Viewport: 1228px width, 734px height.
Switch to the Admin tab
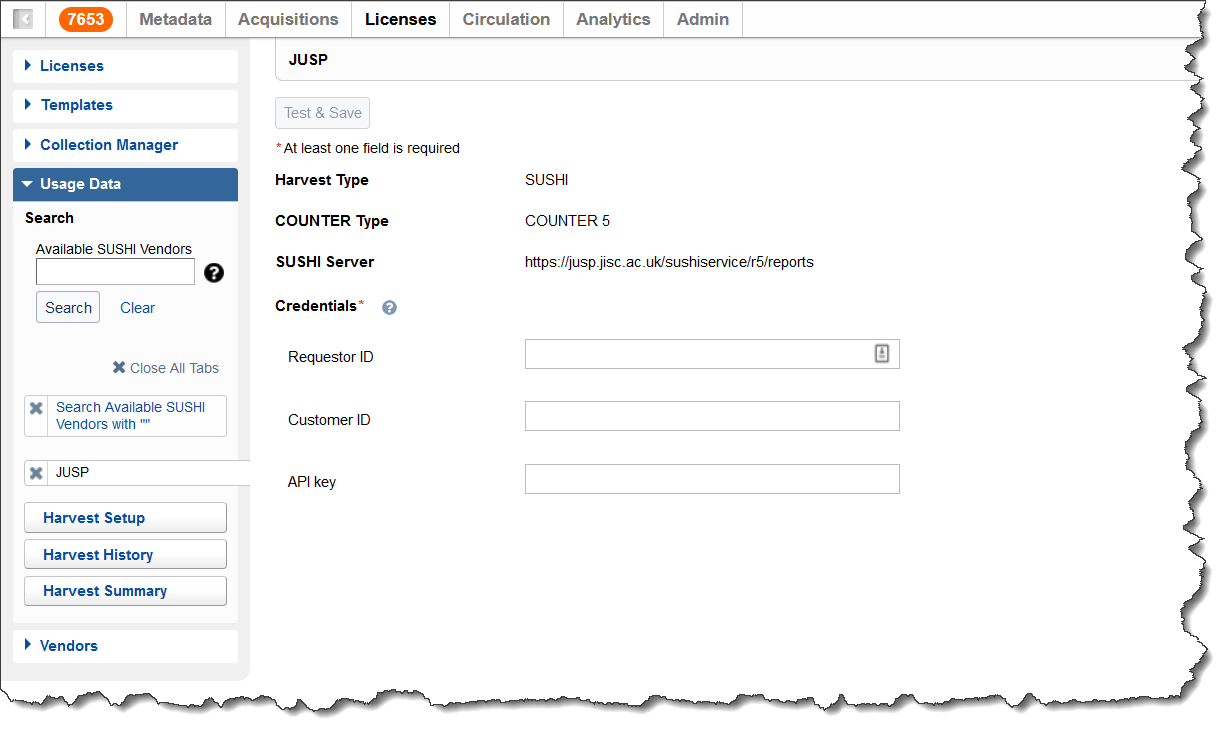point(703,19)
